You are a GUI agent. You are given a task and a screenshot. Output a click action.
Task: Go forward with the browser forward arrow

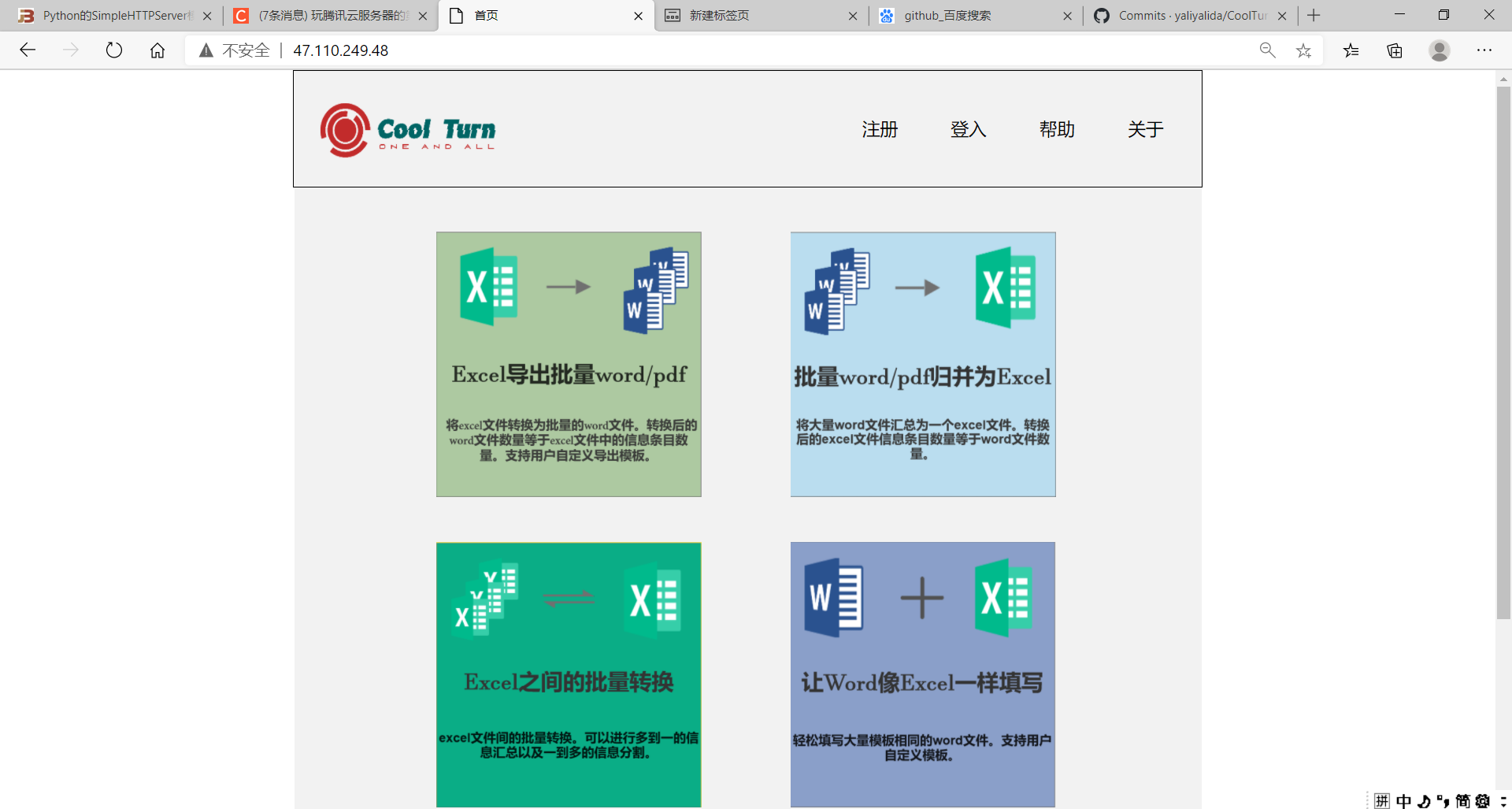click(71, 50)
